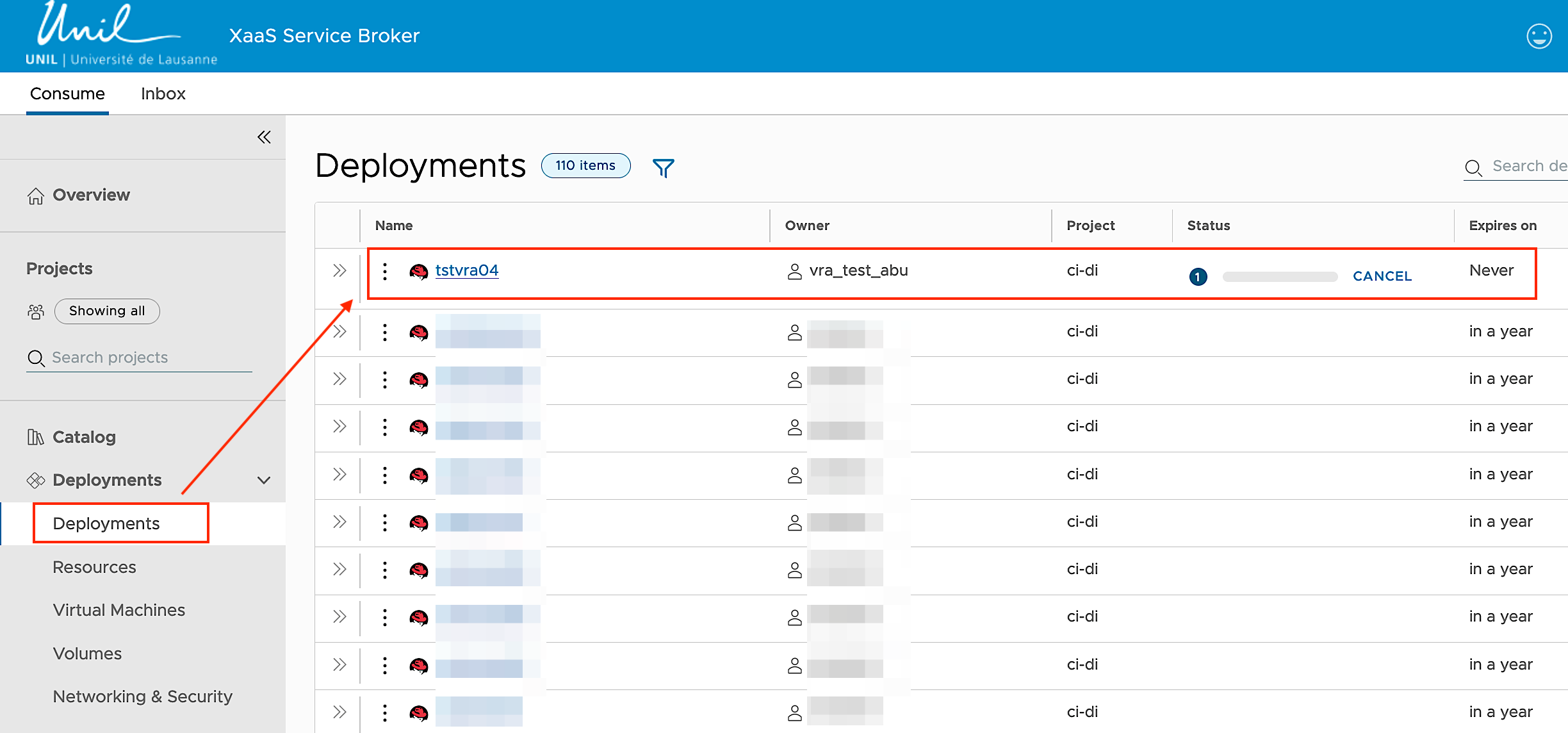Click the Red Hat icon next to tstvra04
The width and height of the screenshot is (1568, 733).
click(x=419, y=272)
